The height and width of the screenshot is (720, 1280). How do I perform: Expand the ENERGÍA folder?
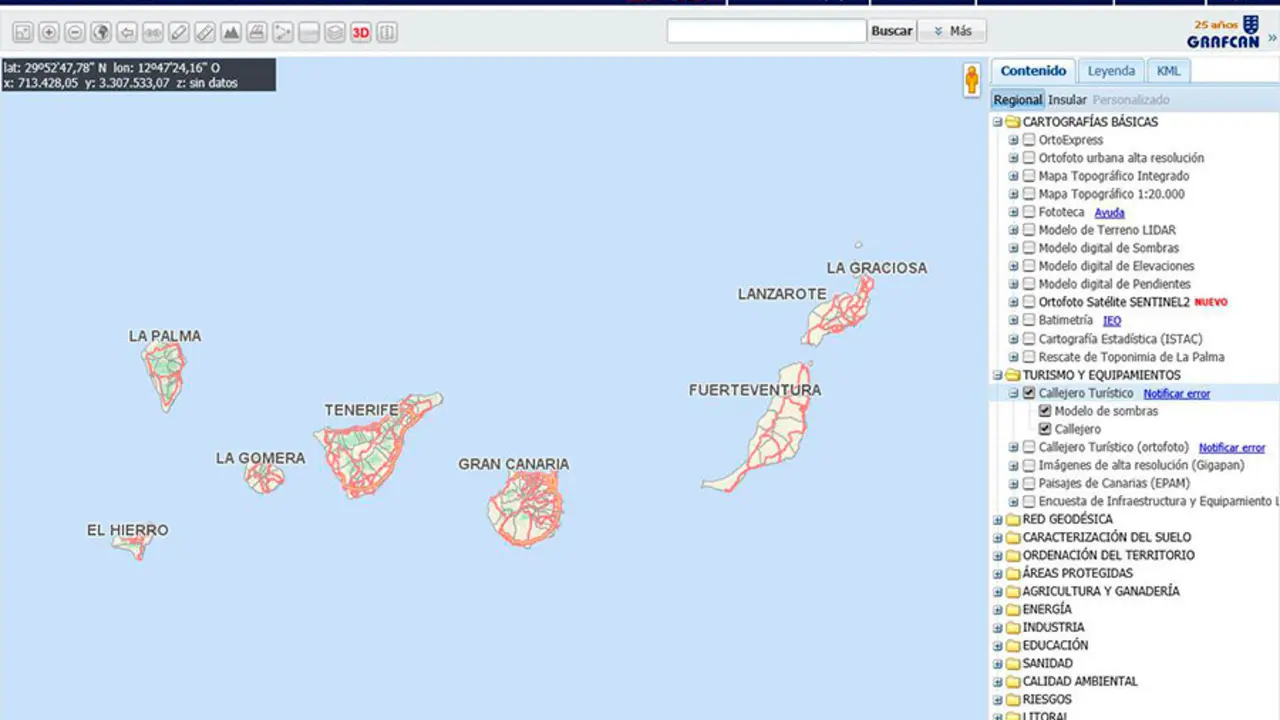[997, 609]
